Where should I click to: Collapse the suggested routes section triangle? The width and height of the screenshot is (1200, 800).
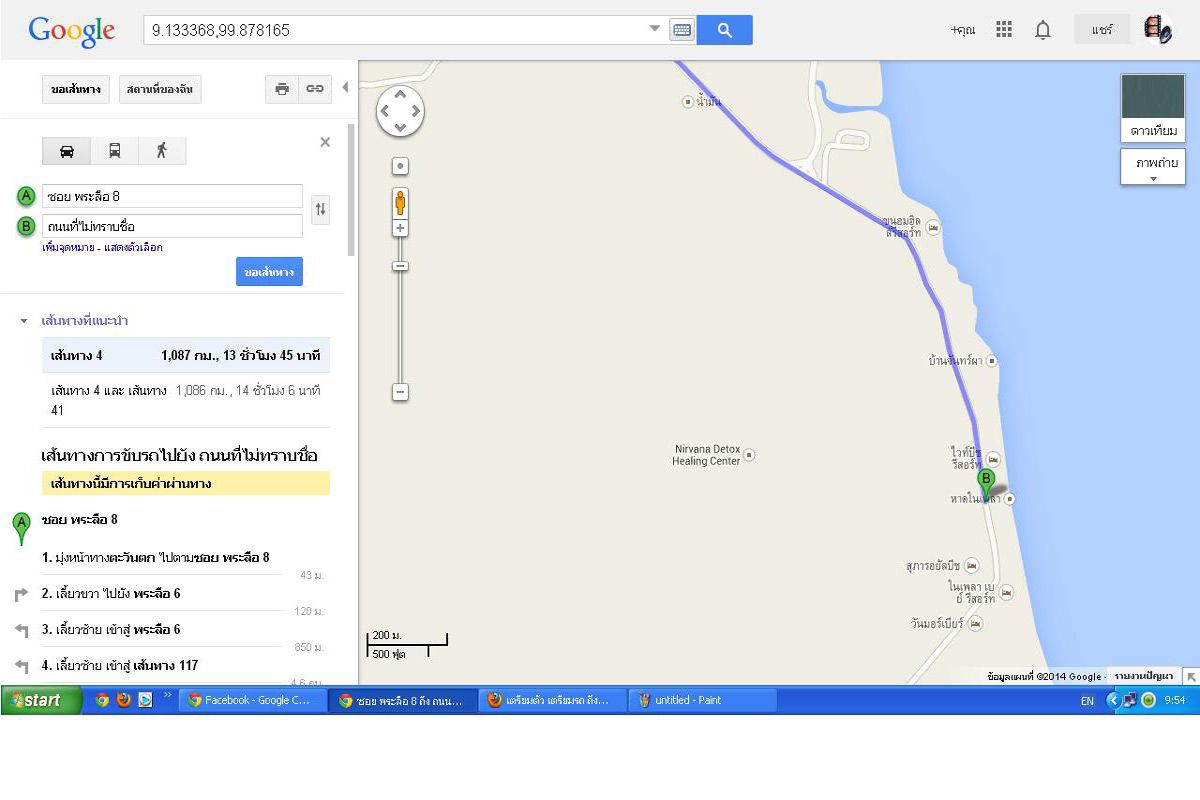tap(24, 322)
